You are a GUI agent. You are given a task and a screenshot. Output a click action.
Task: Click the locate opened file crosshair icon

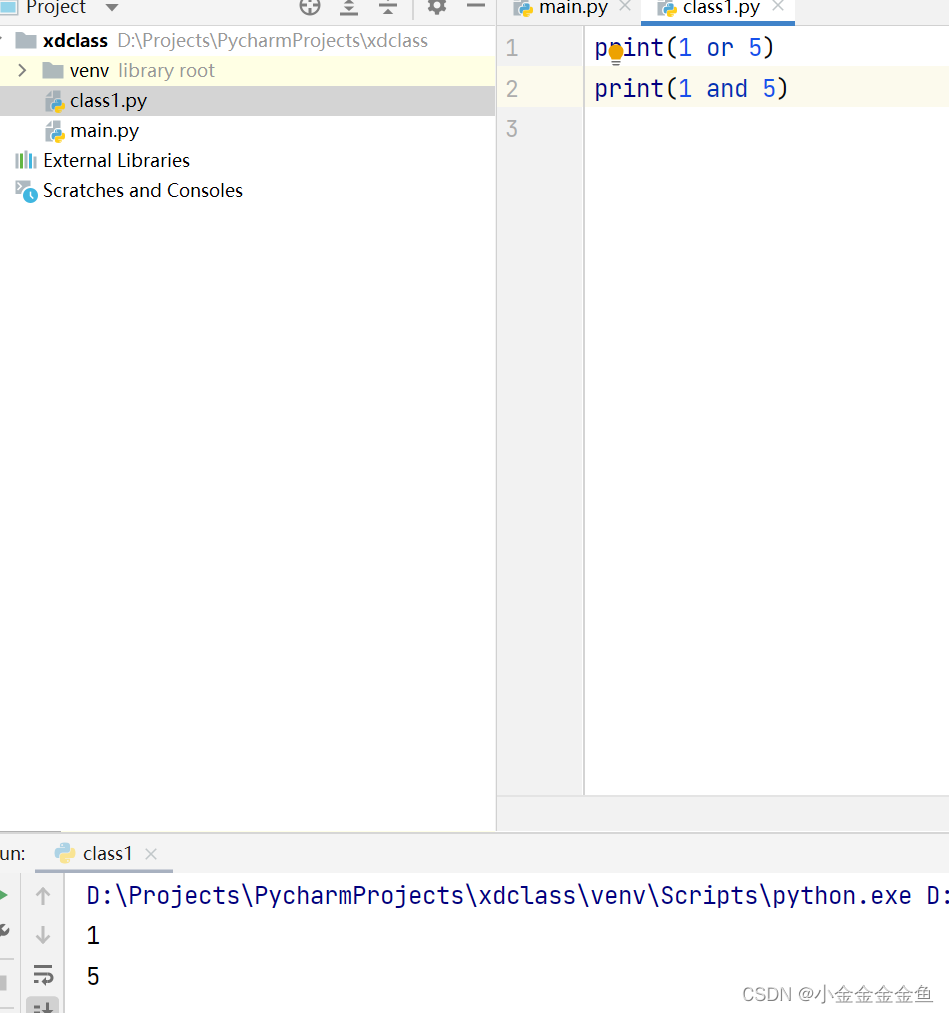[310, 7]
